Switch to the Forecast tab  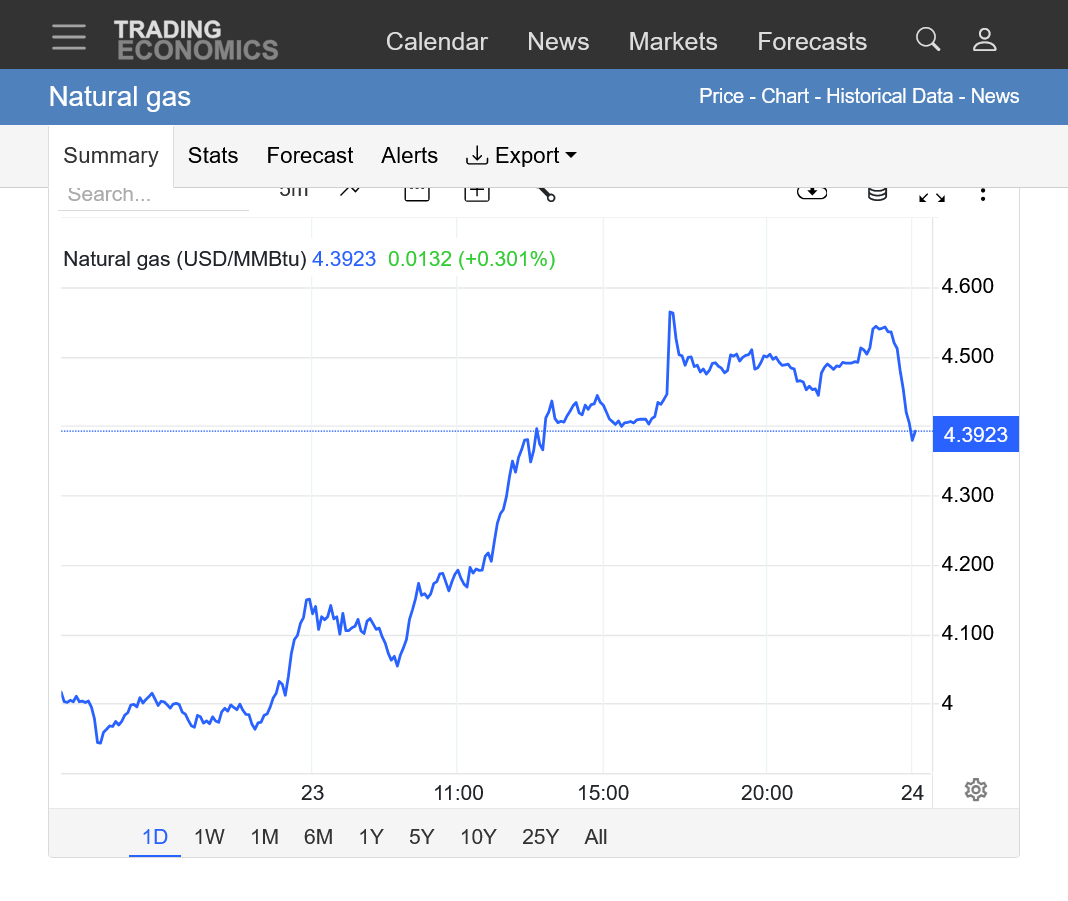pyautogui.click(x=309, y=156)
